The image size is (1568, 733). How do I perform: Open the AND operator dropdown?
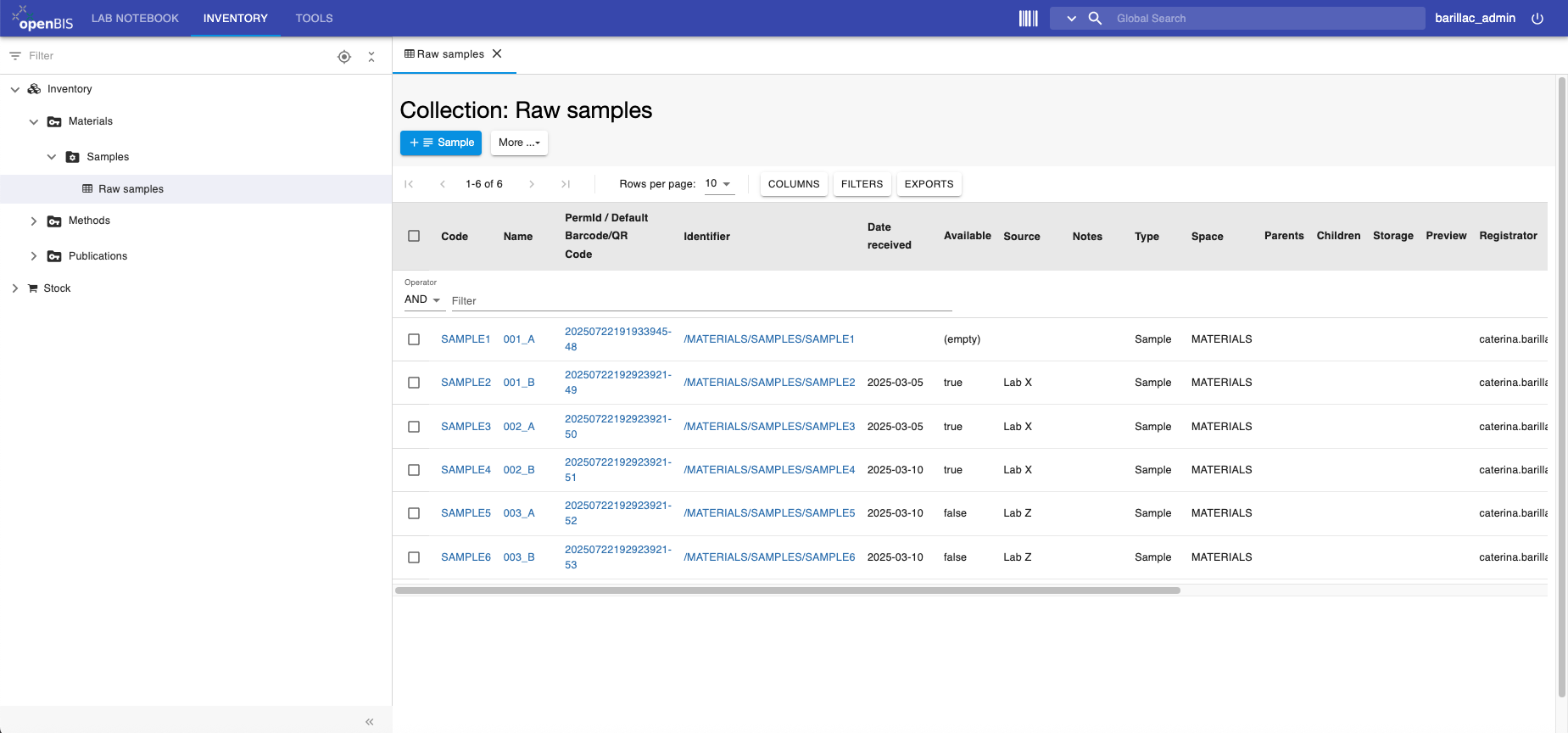(x=423, y=299)
